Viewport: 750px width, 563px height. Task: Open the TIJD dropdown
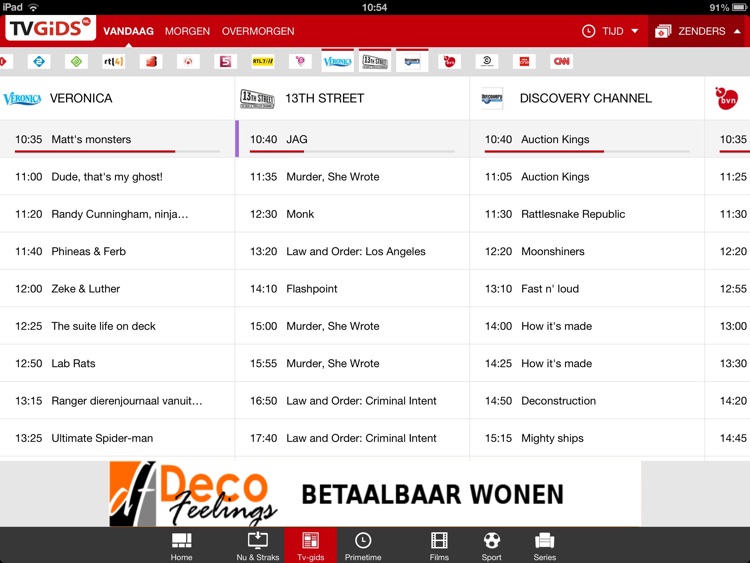coord(610,31)
